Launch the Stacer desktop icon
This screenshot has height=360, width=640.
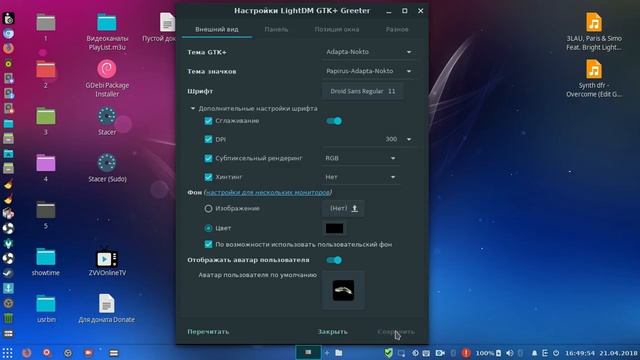point(107,116)
